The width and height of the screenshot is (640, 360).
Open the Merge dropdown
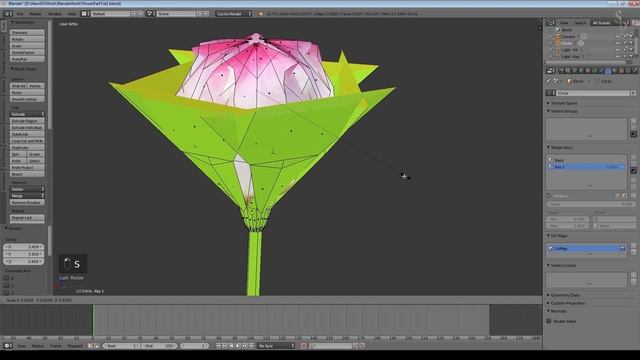coord(27,196)
